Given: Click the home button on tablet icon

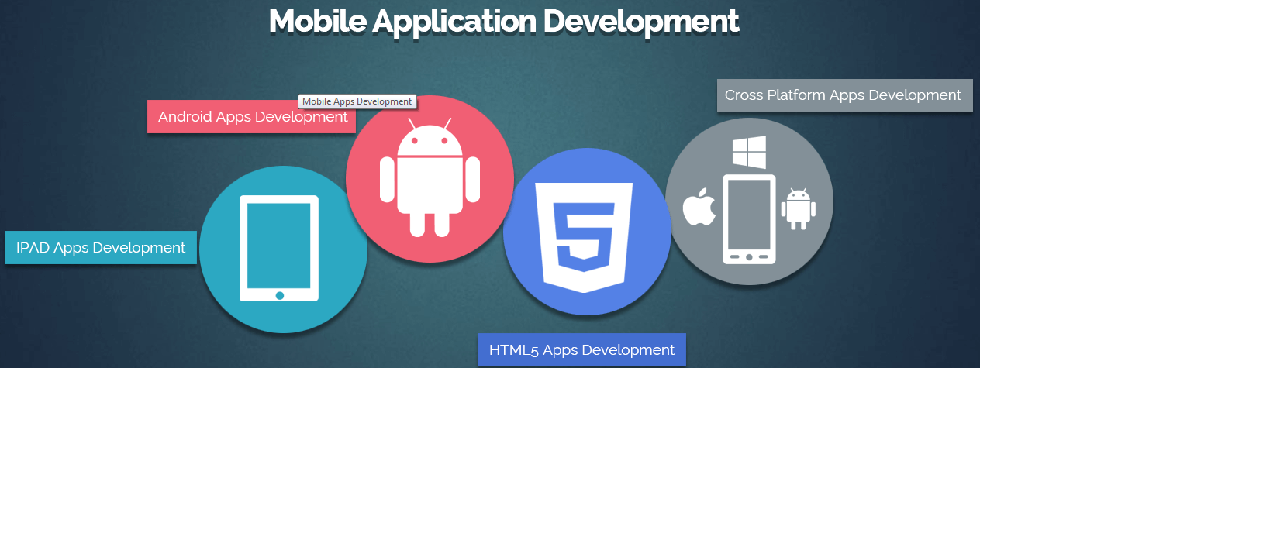Looking at the screenshot, I should 280,295.
